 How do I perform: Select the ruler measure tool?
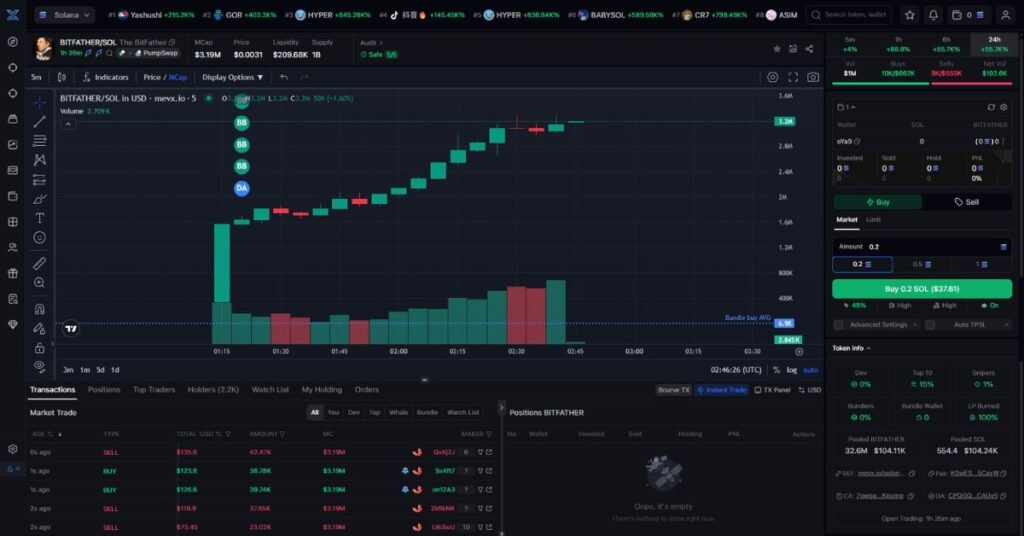pyautogui.click(x=39, y=263)
